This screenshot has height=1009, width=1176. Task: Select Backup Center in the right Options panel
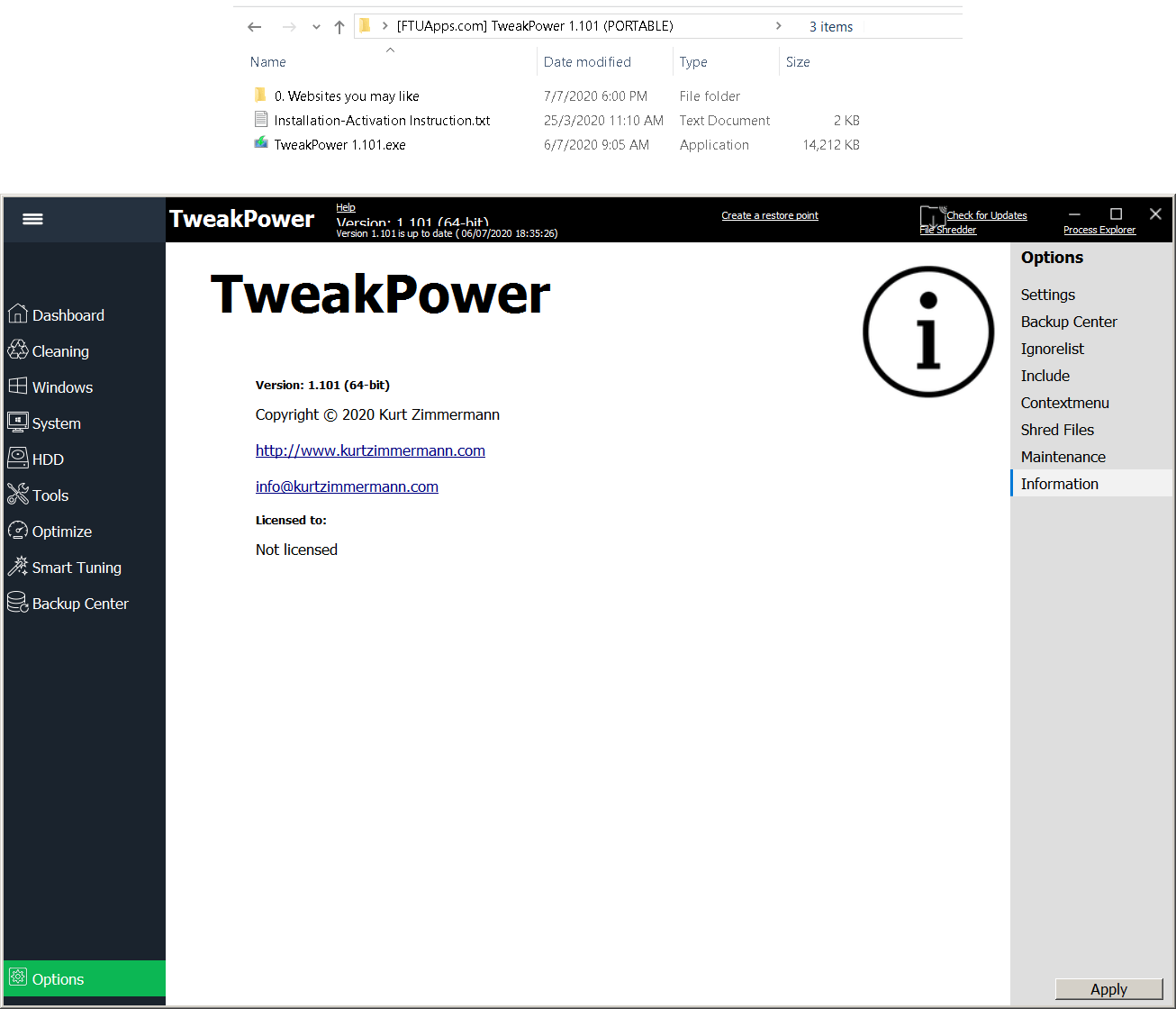pyautogui.click(x=1069, y=322)
